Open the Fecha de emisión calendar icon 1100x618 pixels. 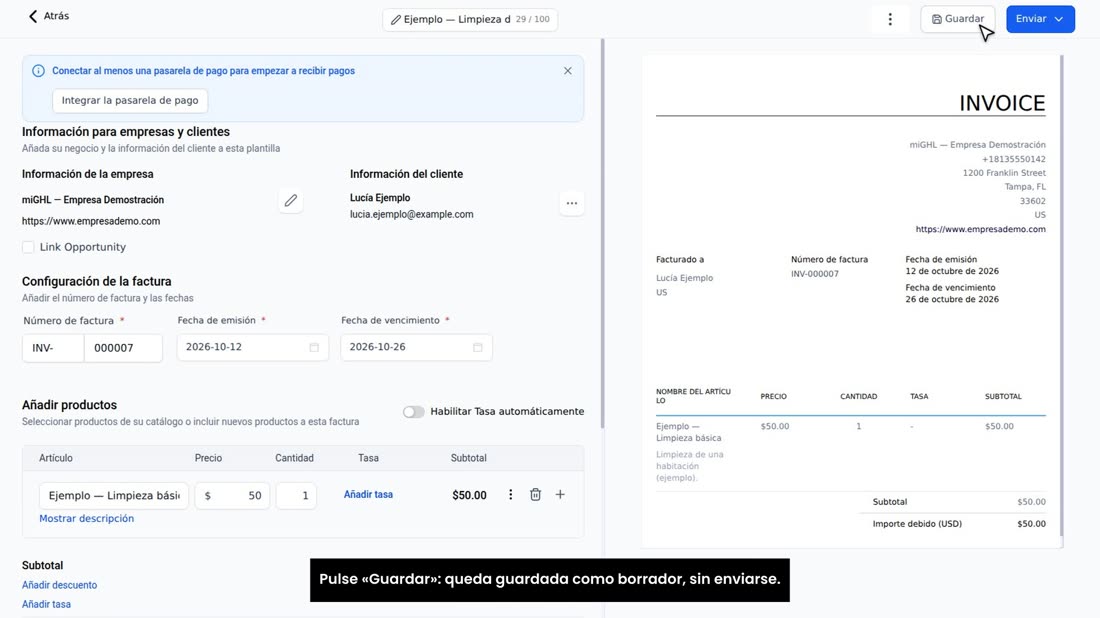click(x=314, y=347)
